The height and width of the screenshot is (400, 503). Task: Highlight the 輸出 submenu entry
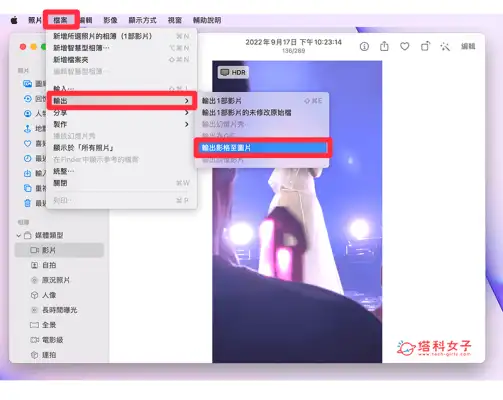pos(121,101)
